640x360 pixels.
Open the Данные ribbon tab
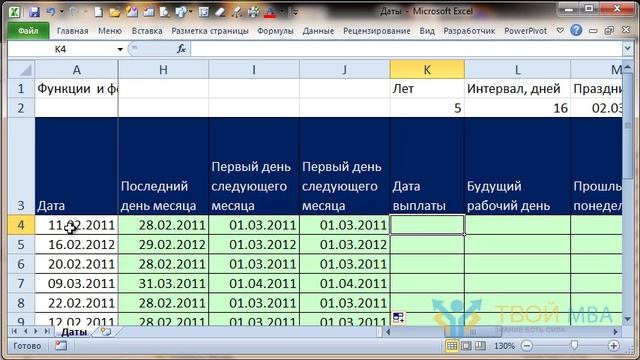[x=318, y=31]
